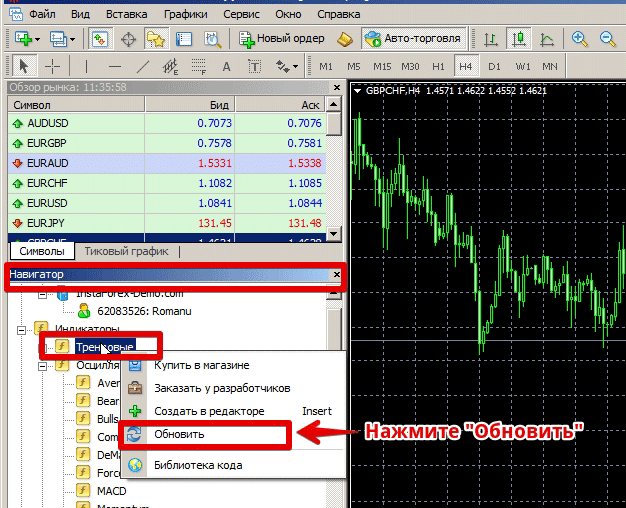626x508 pixels.
Task: Collapse the Осцилляторы tree node
Action: [41, 366]
